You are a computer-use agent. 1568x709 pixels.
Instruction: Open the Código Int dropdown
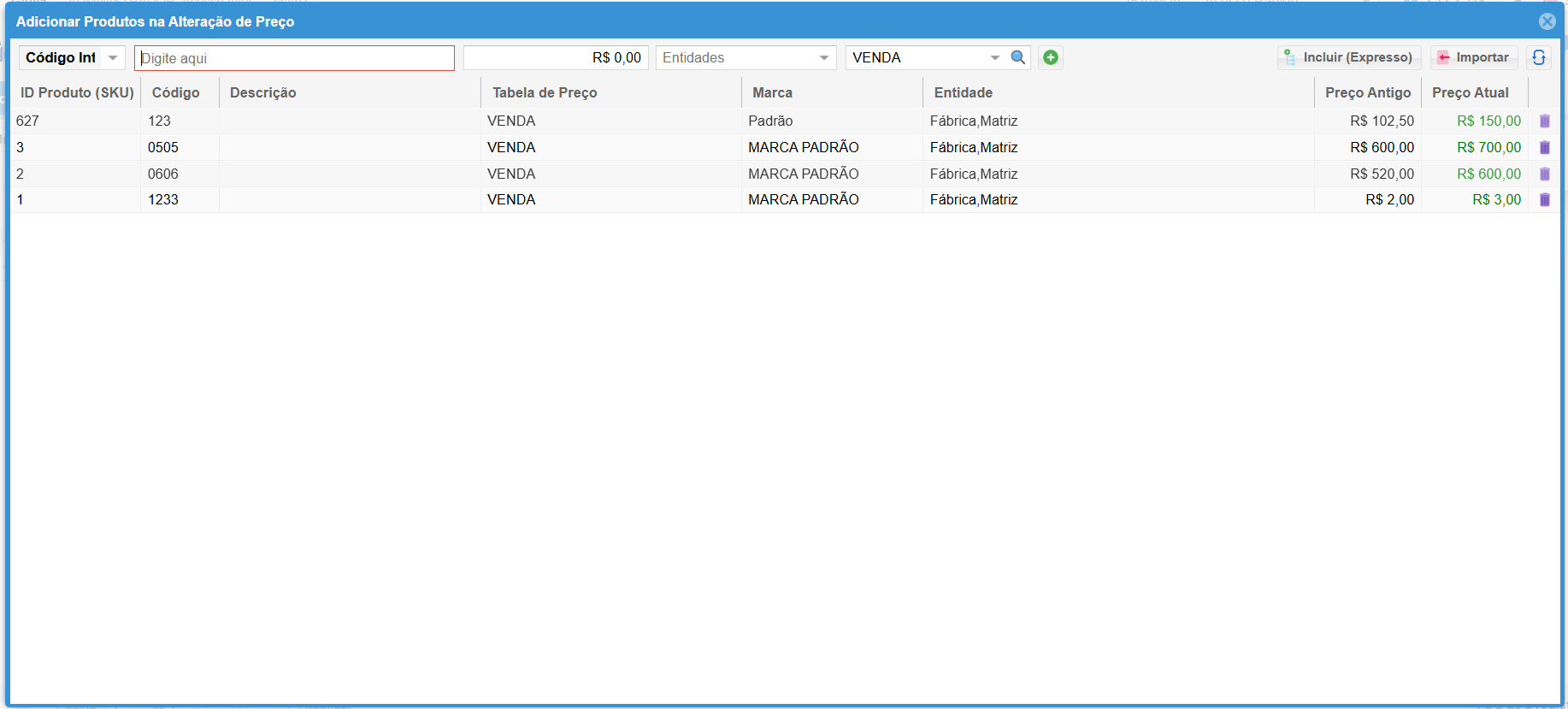(113, 58)
